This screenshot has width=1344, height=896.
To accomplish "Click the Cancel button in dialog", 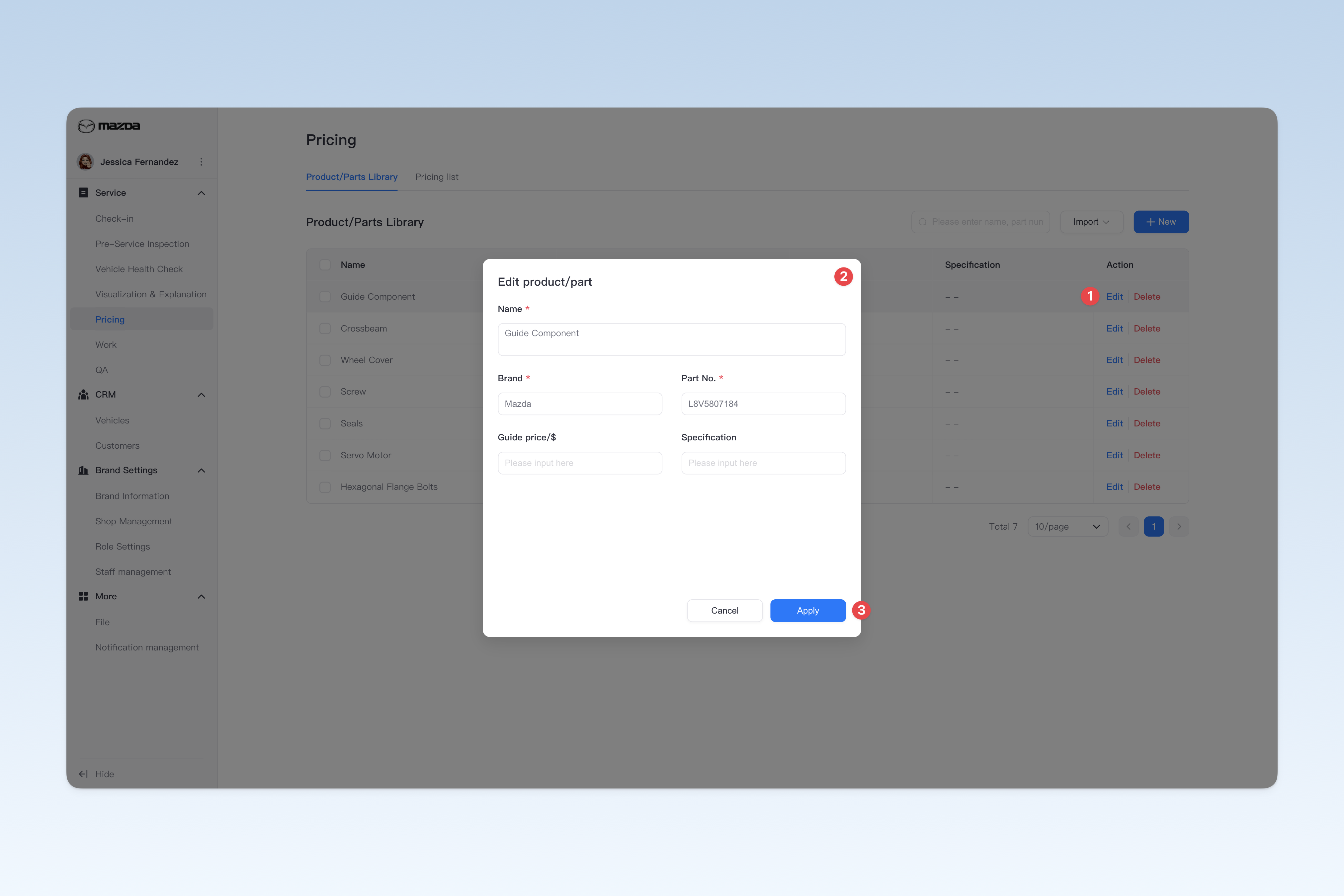I will (724, 610).
